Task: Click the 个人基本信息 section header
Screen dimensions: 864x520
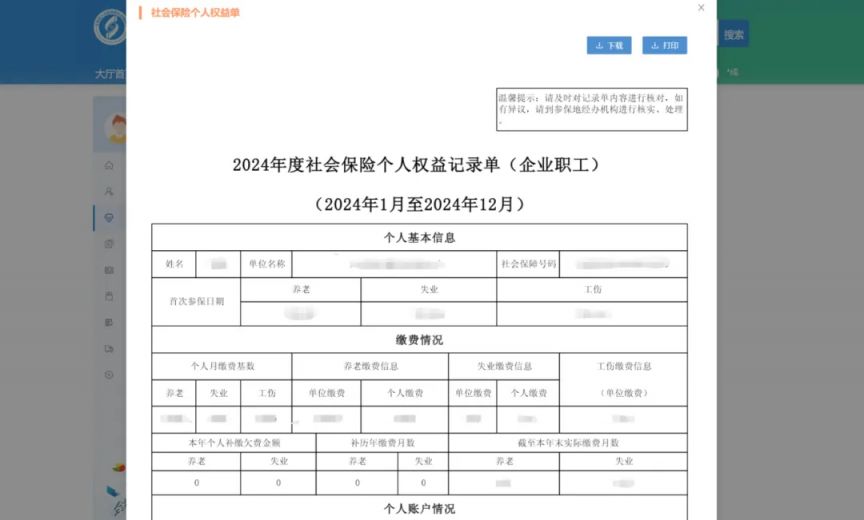Action: [x=419, y=238]
